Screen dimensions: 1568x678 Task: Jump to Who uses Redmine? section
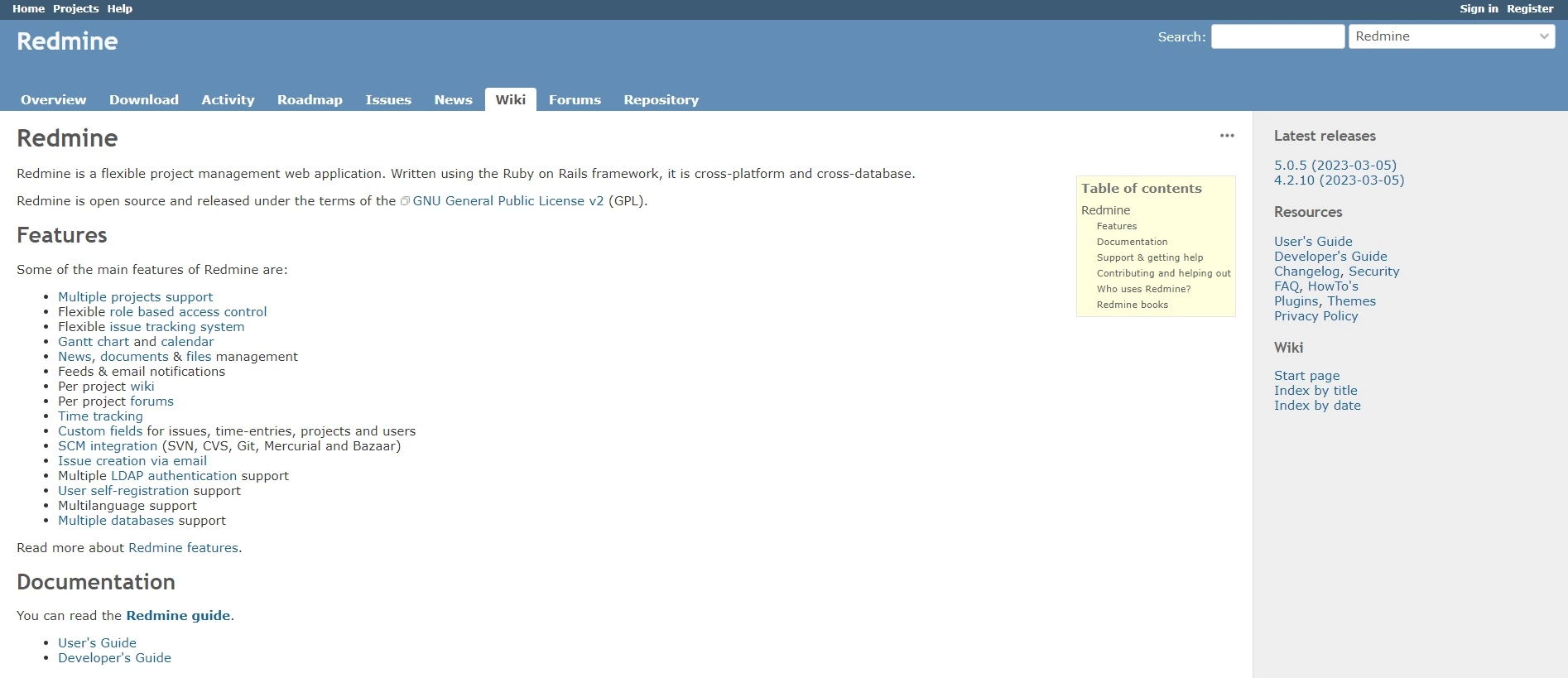point(1143,289)
